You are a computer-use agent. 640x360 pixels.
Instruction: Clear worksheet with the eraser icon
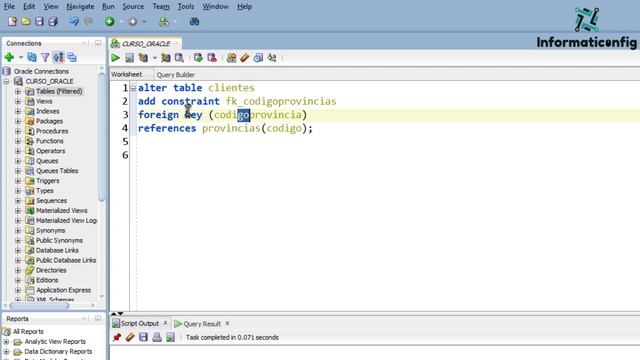[244, 58]
